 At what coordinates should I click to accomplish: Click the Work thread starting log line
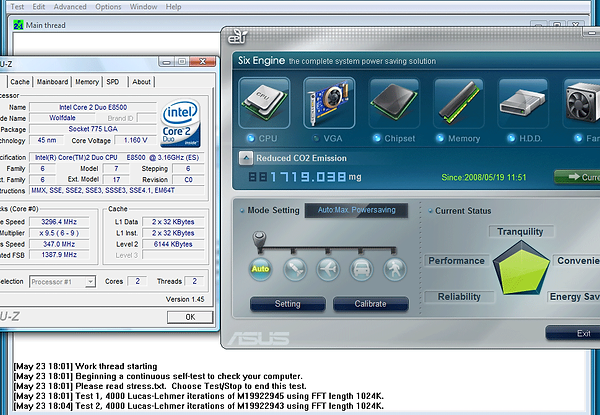click(85, 366)
